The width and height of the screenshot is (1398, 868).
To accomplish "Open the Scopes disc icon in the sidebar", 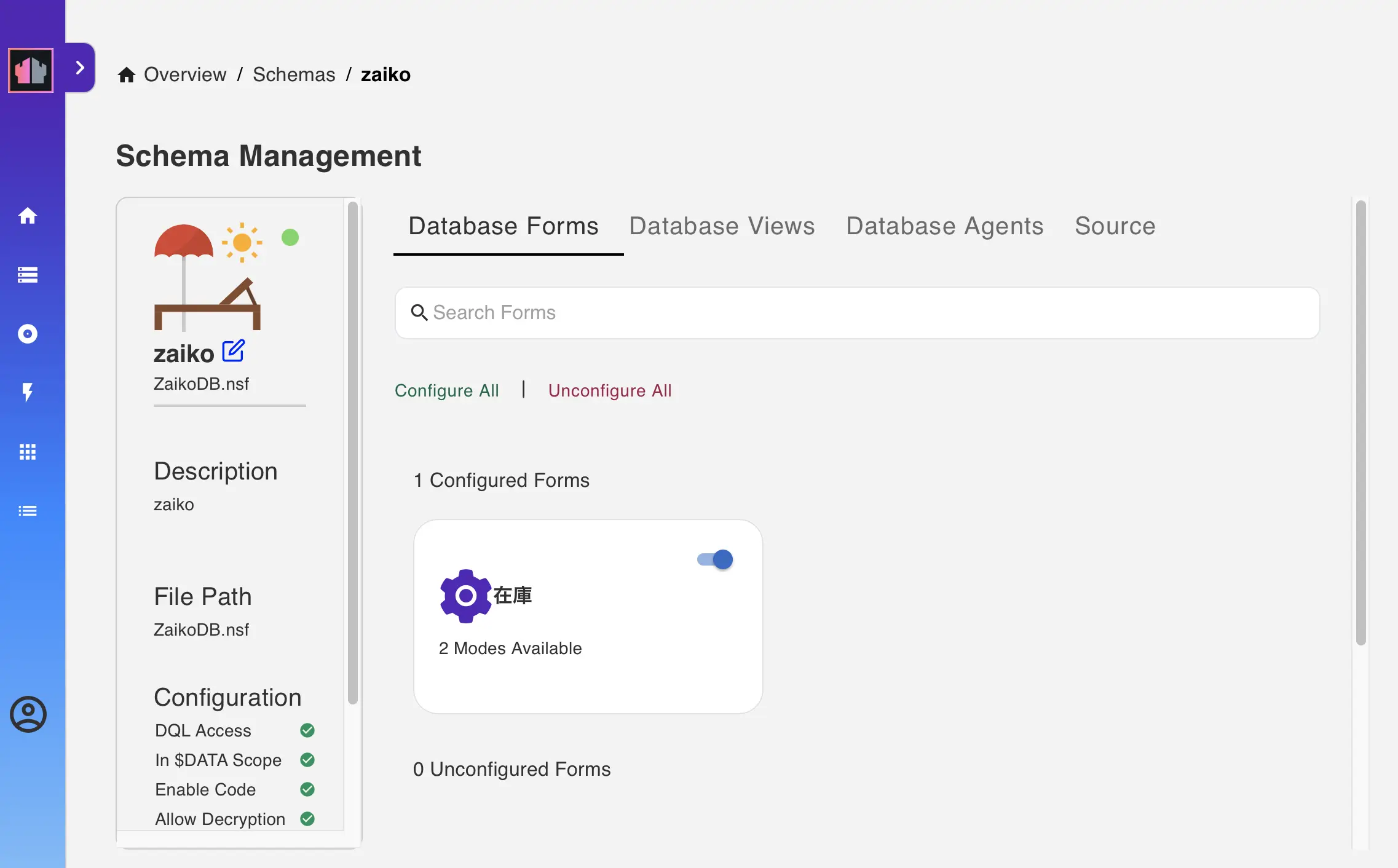I will coord(28,334).
